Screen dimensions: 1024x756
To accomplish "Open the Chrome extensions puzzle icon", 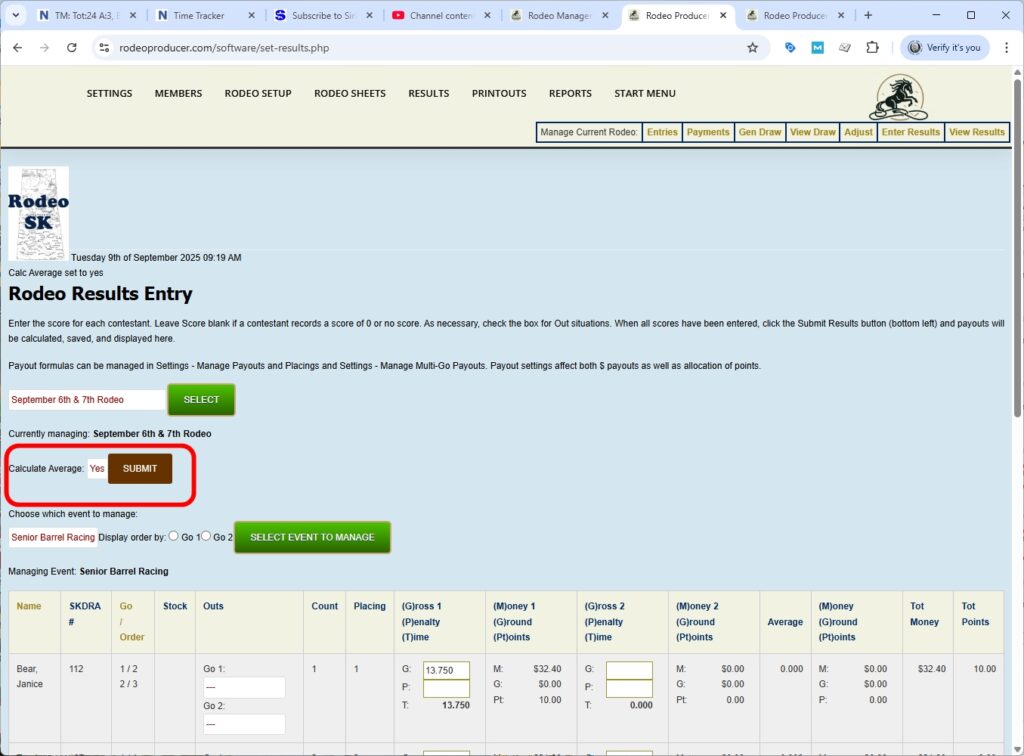I will (x=872, y=47).
